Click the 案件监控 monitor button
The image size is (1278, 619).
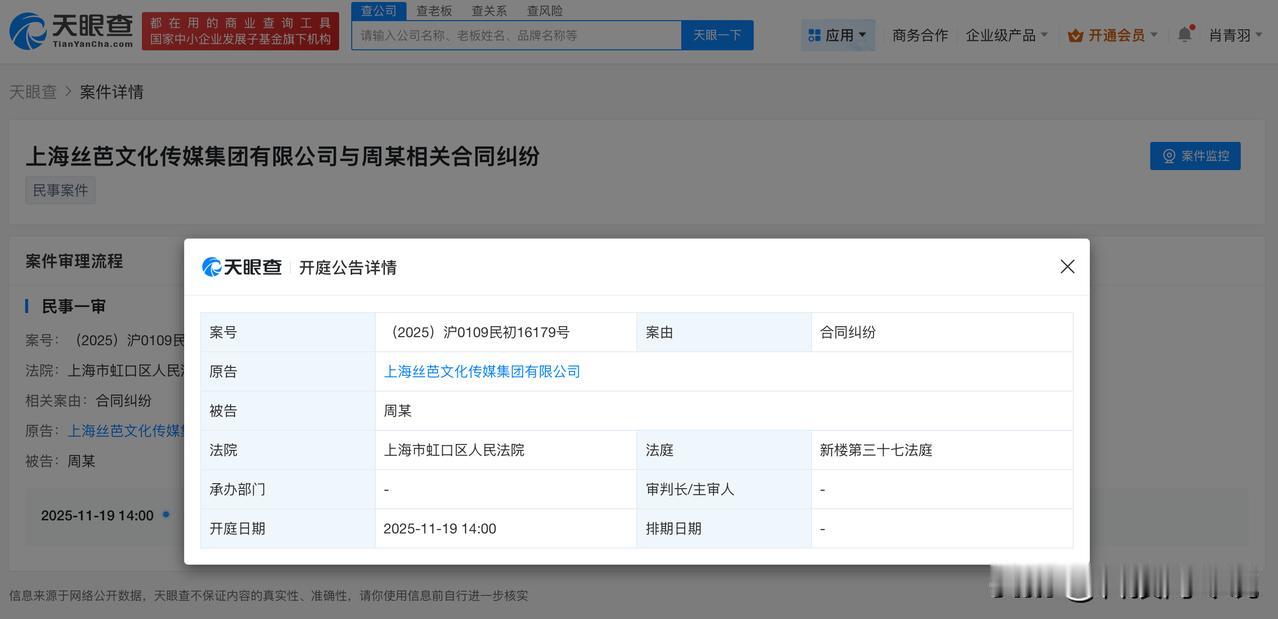pos(1195,156)
